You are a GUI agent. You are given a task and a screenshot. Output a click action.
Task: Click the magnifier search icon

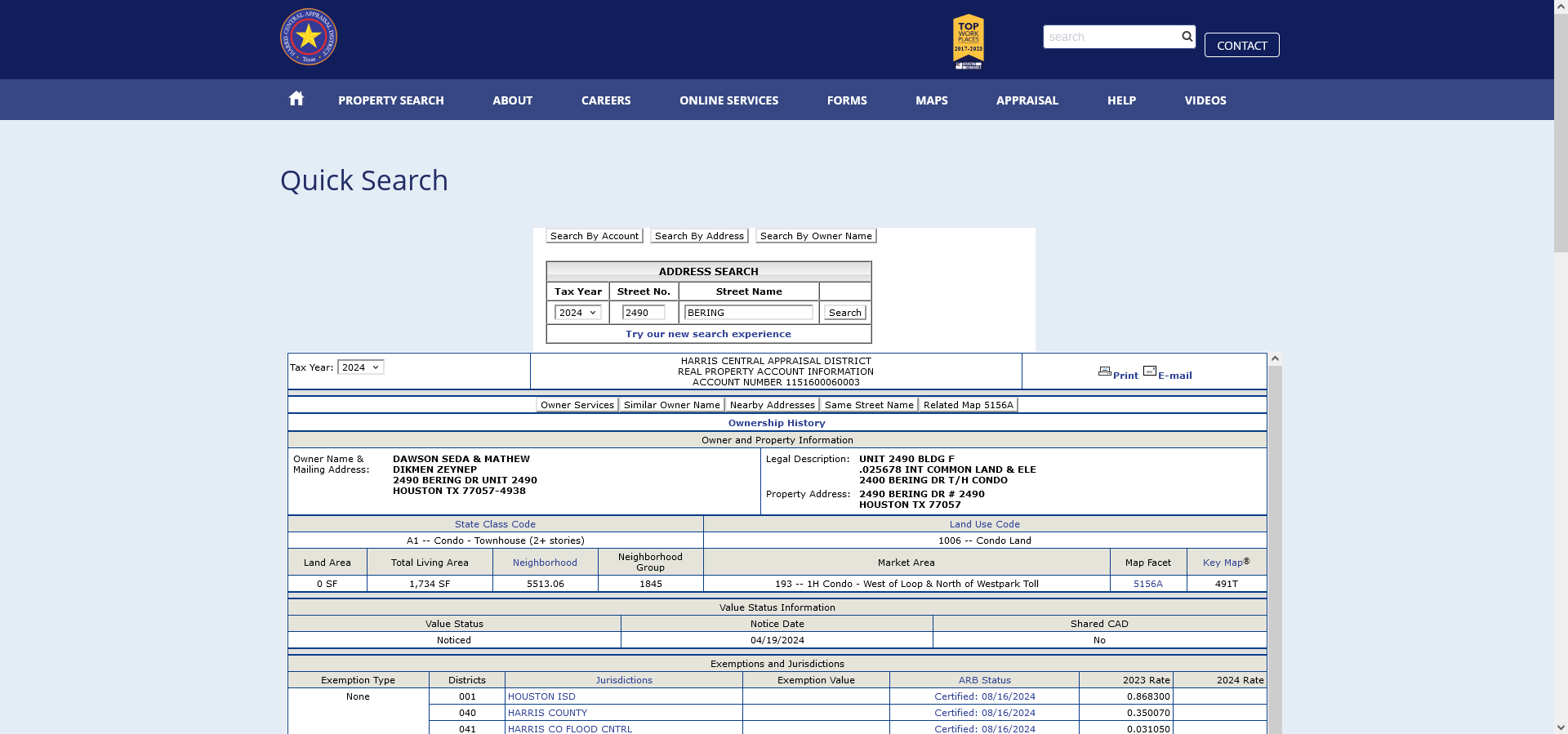[x=1187, y=36]
